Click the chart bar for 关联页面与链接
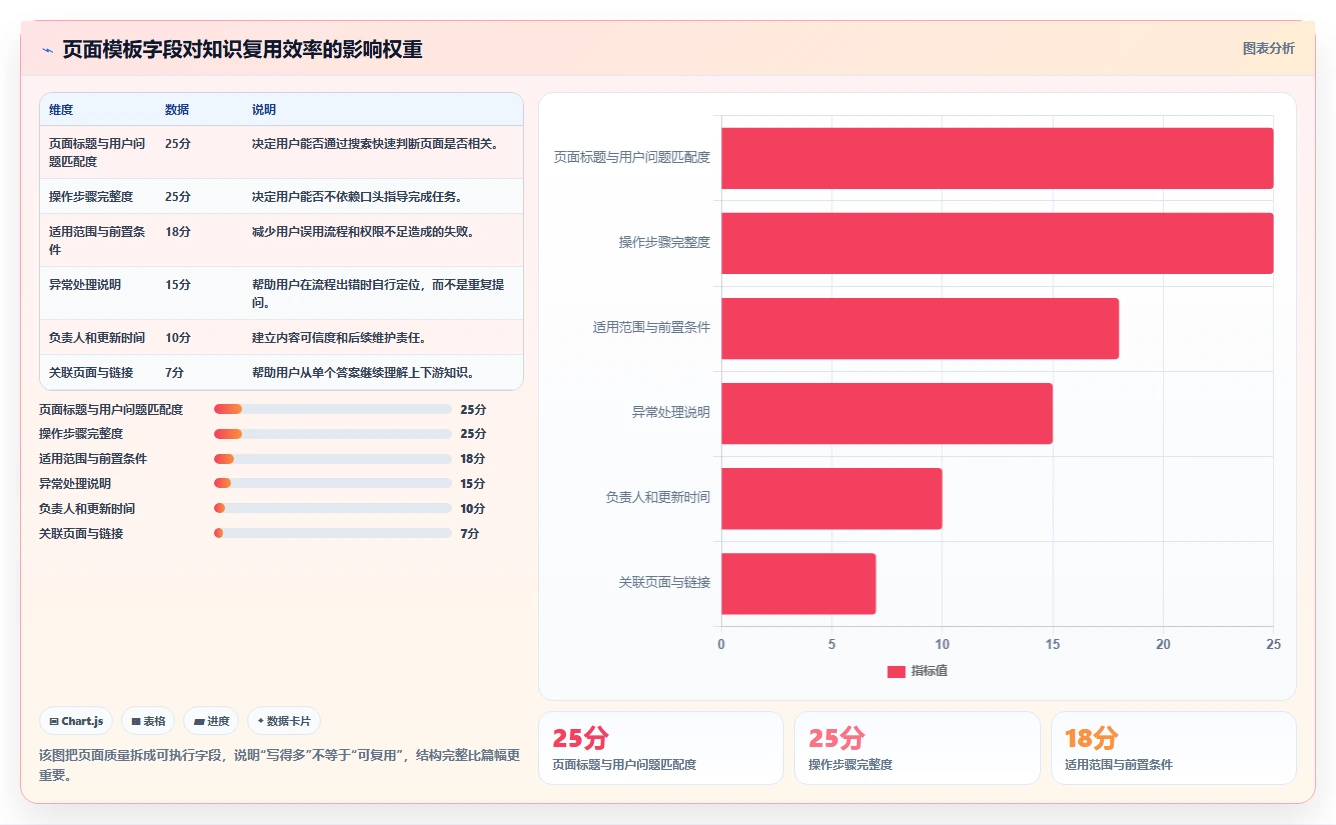The width and height of the screenshot is (1336, 825). click(x=799, y=583)
